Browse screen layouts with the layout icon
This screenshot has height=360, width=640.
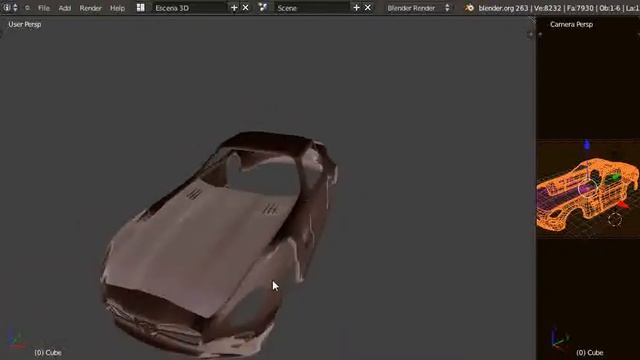[x=140, y=8]
